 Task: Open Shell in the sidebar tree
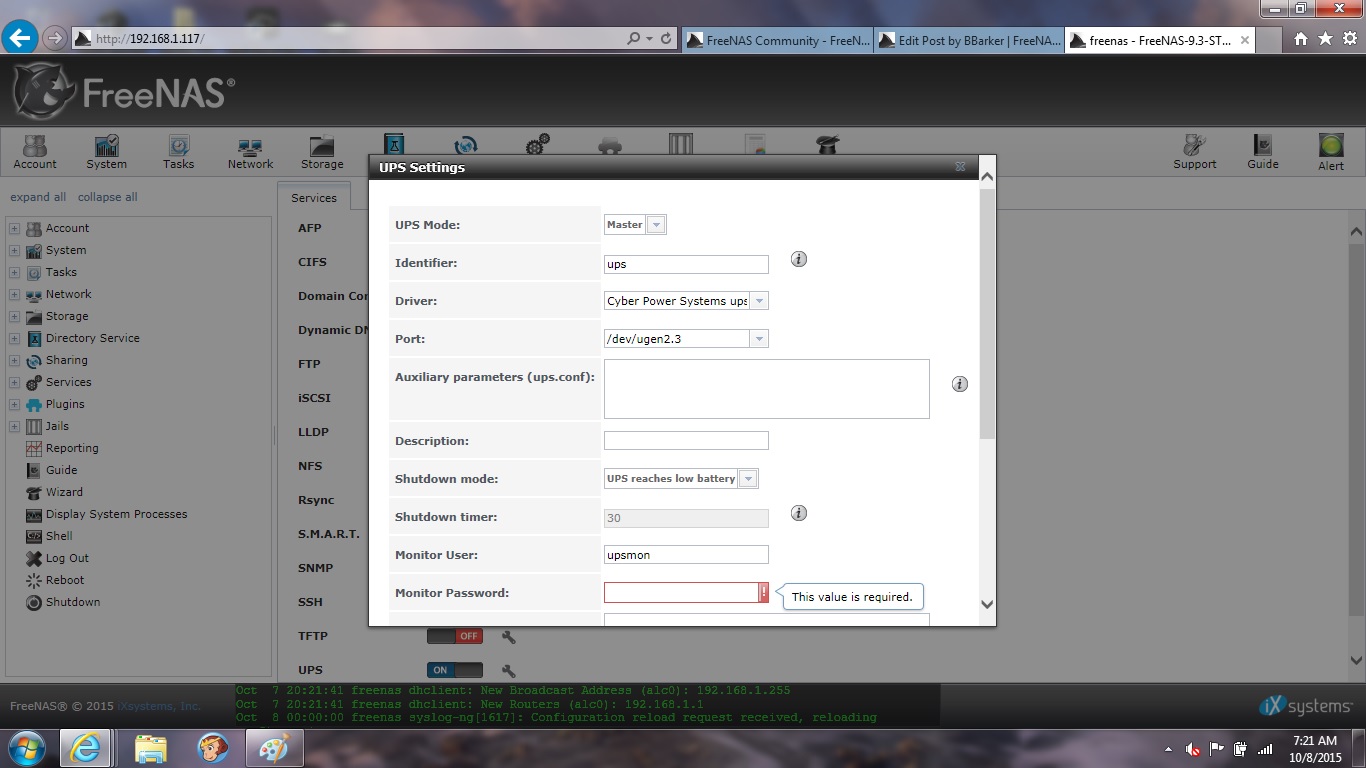point(59,536)
